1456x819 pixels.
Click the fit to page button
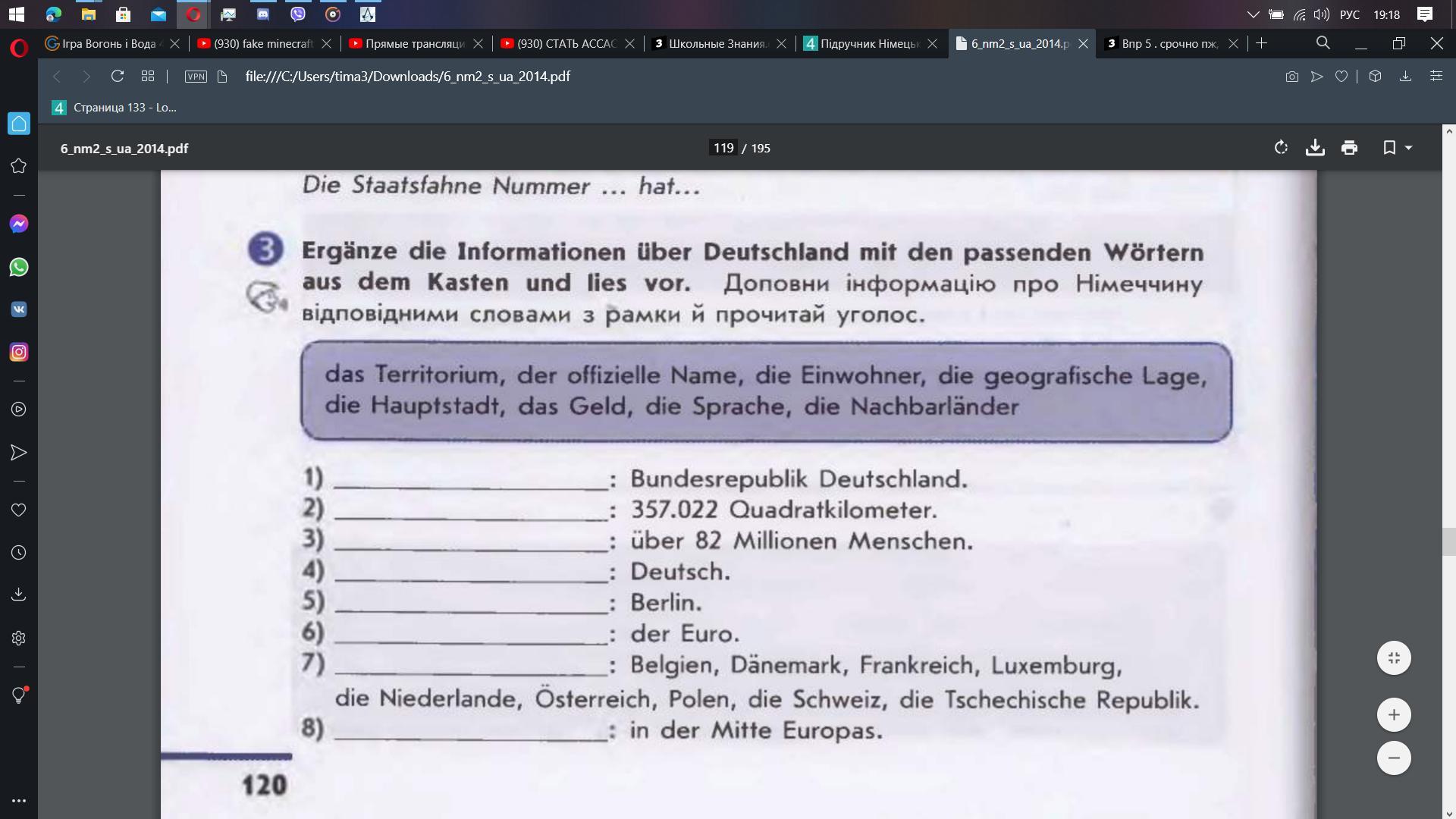(x=1394, y=657)
